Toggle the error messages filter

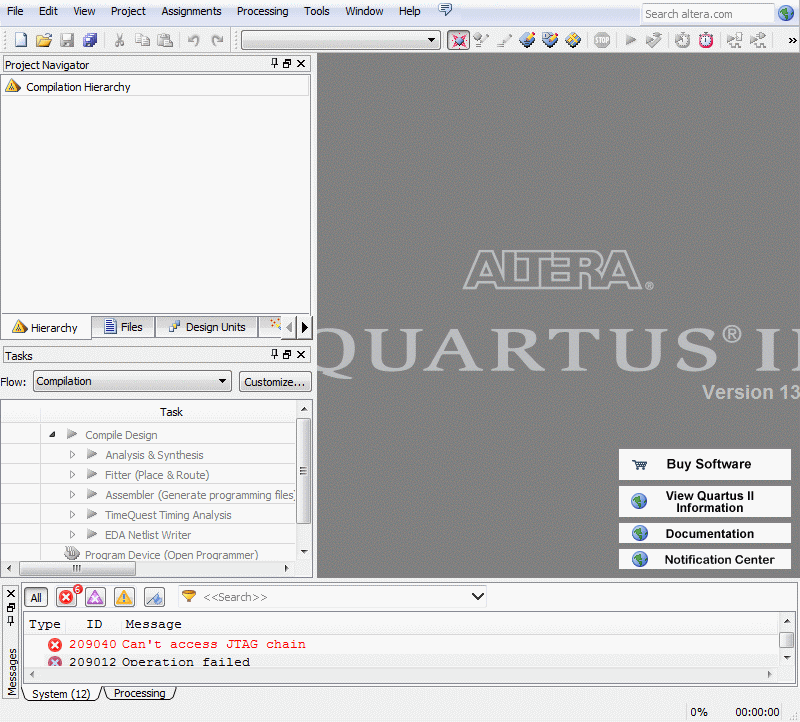coord(66,597)
